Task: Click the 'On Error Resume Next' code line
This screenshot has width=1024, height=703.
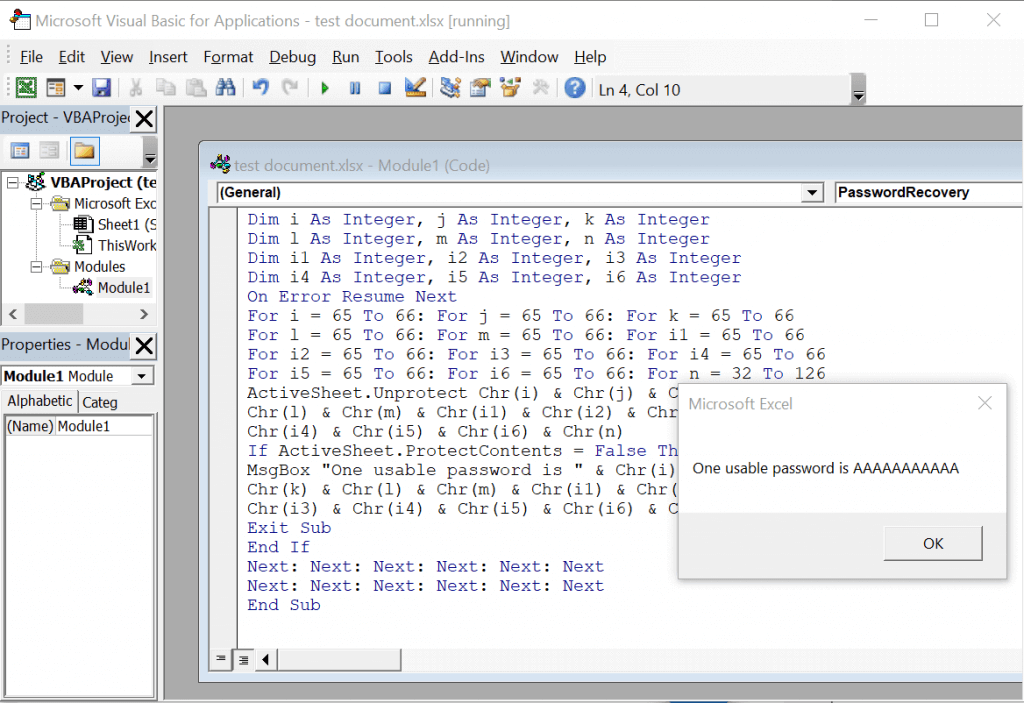Action: (351, 297)
